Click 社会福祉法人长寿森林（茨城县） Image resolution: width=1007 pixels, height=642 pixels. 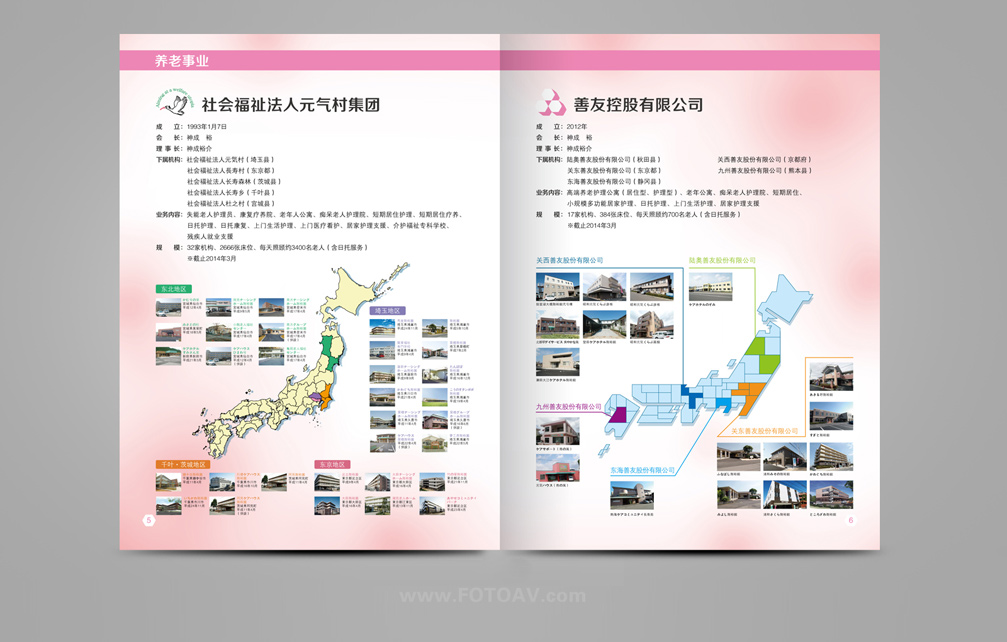tap(234, 182)
